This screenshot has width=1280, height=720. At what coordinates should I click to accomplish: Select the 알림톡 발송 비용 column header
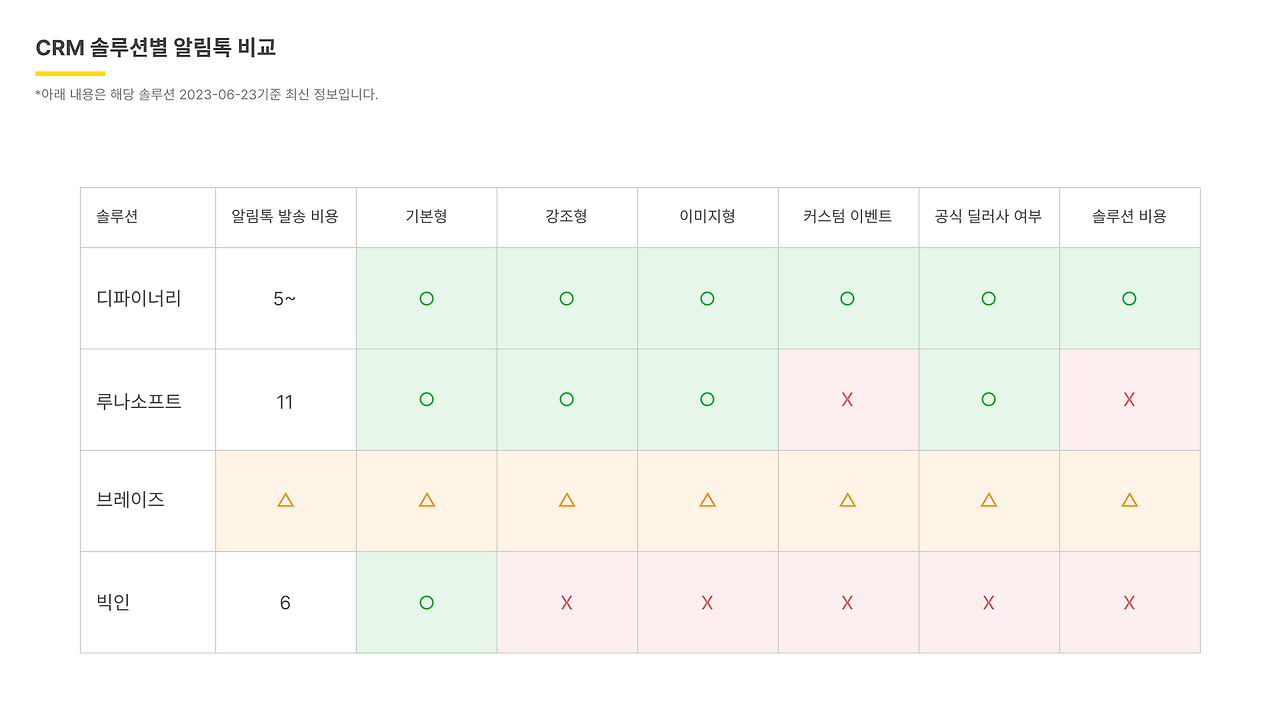285,216
